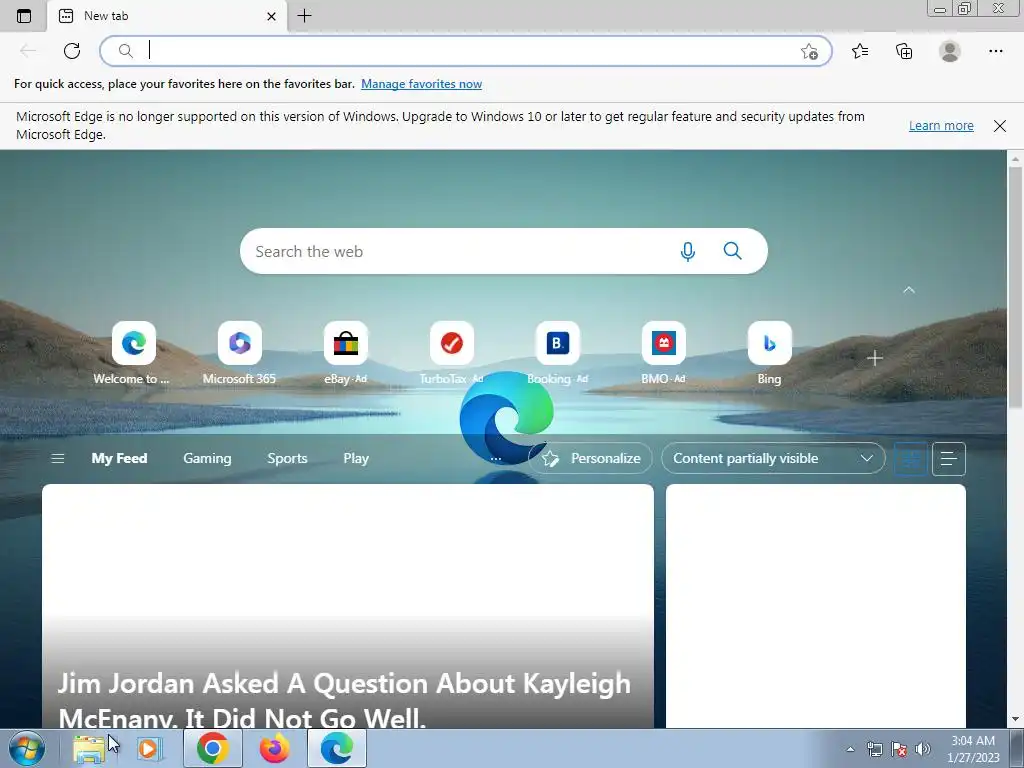1024x768 pixels.
Task: Open Windows Media Player from taskbar
Action: click(150, 748)
